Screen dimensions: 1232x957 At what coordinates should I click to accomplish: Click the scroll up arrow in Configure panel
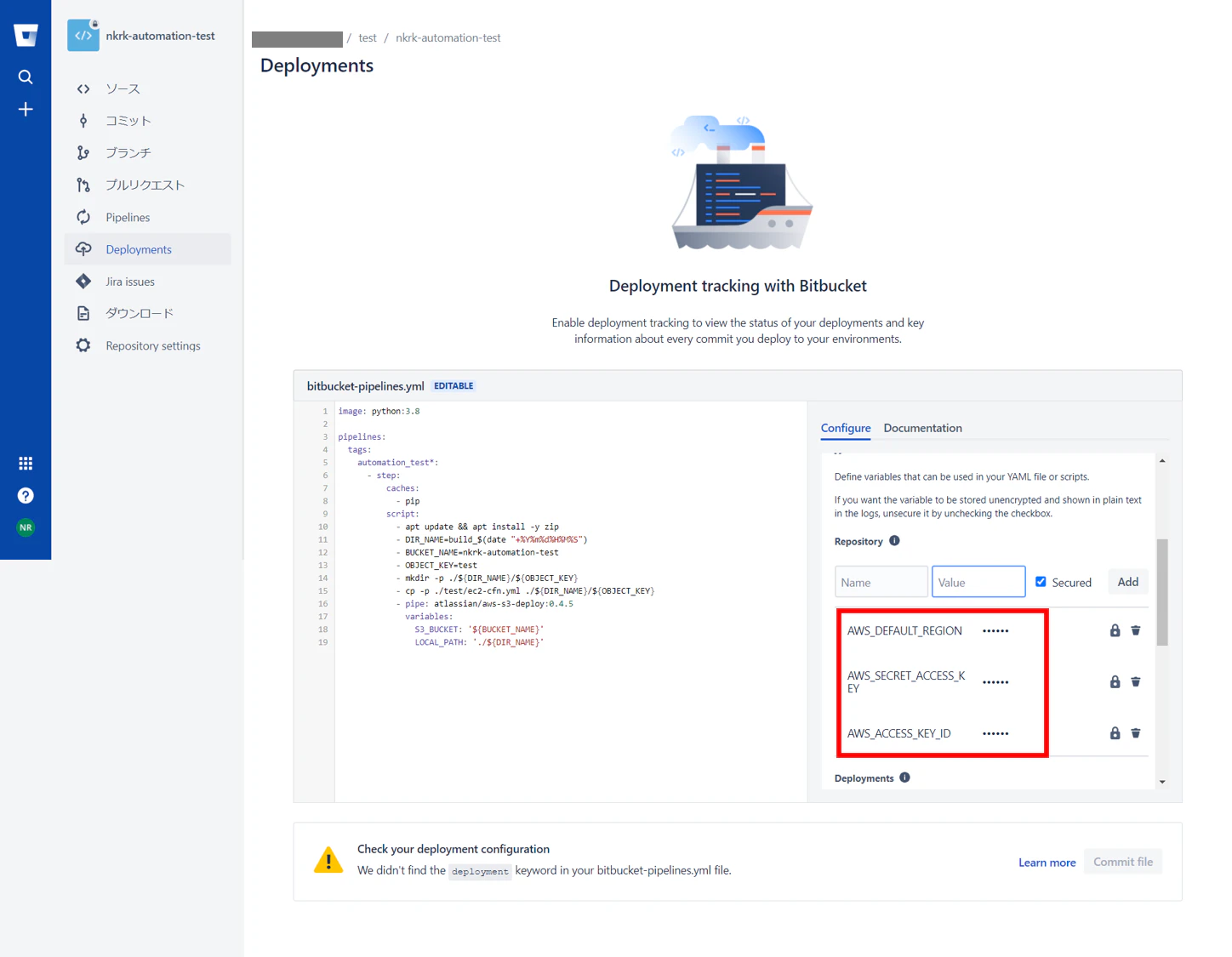(1162, 461)
